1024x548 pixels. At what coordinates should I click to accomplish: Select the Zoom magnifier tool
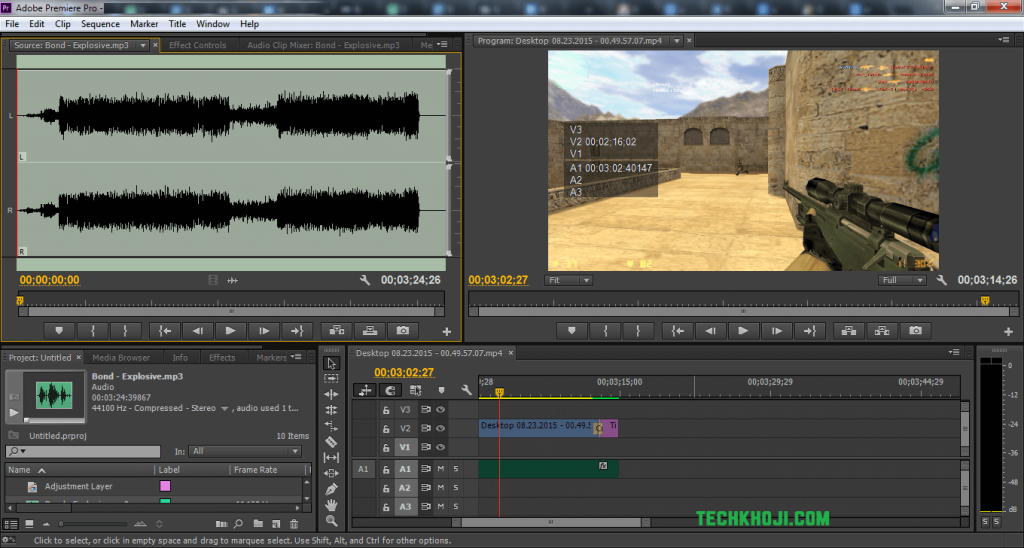pos(331,521)
